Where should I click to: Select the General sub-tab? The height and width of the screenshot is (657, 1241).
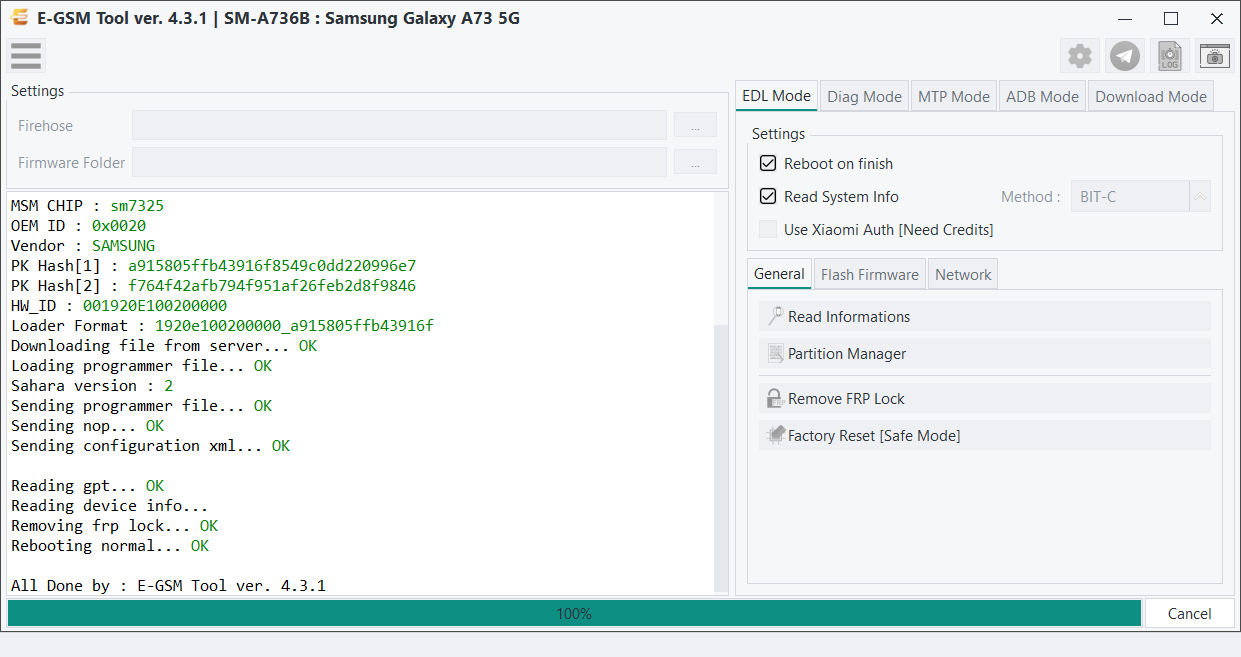pos(779,274)
